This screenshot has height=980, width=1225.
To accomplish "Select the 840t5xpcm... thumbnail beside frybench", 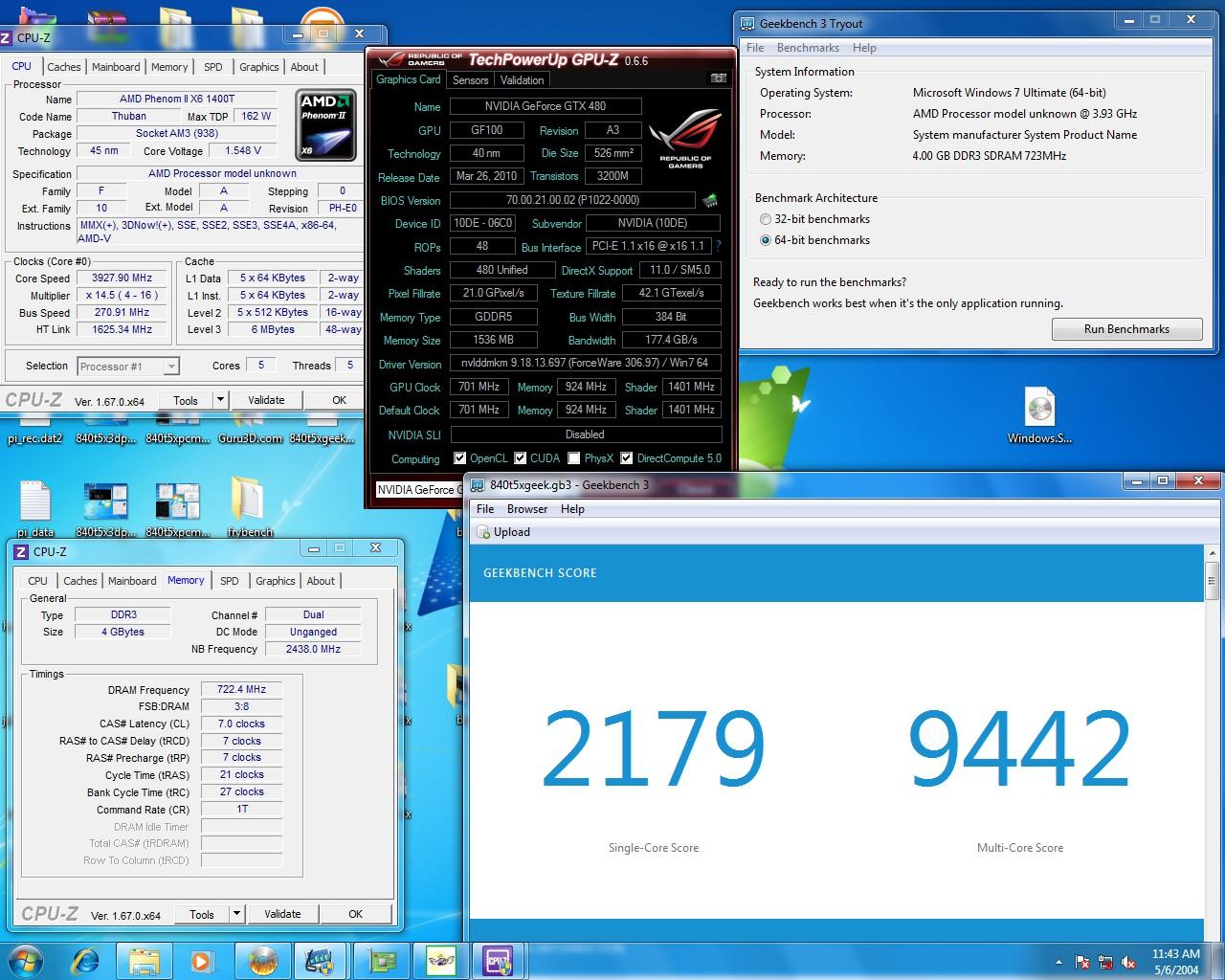I will click(x=177, y=509).
